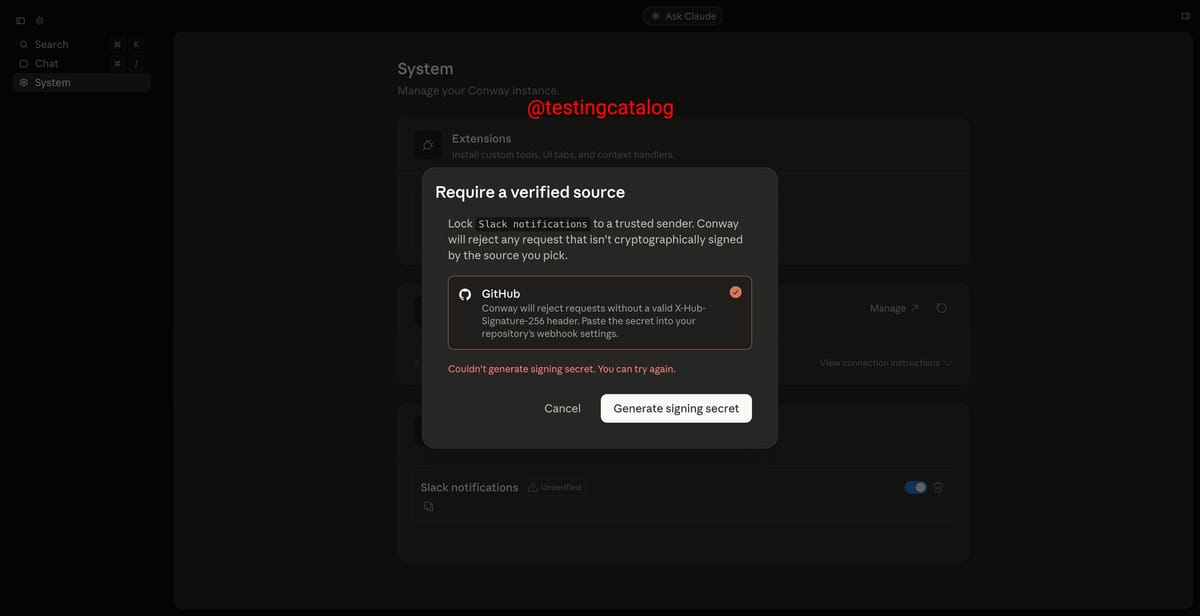Click the 'Require a verified source' title
1200x616 pixels.
coord(530,192)
